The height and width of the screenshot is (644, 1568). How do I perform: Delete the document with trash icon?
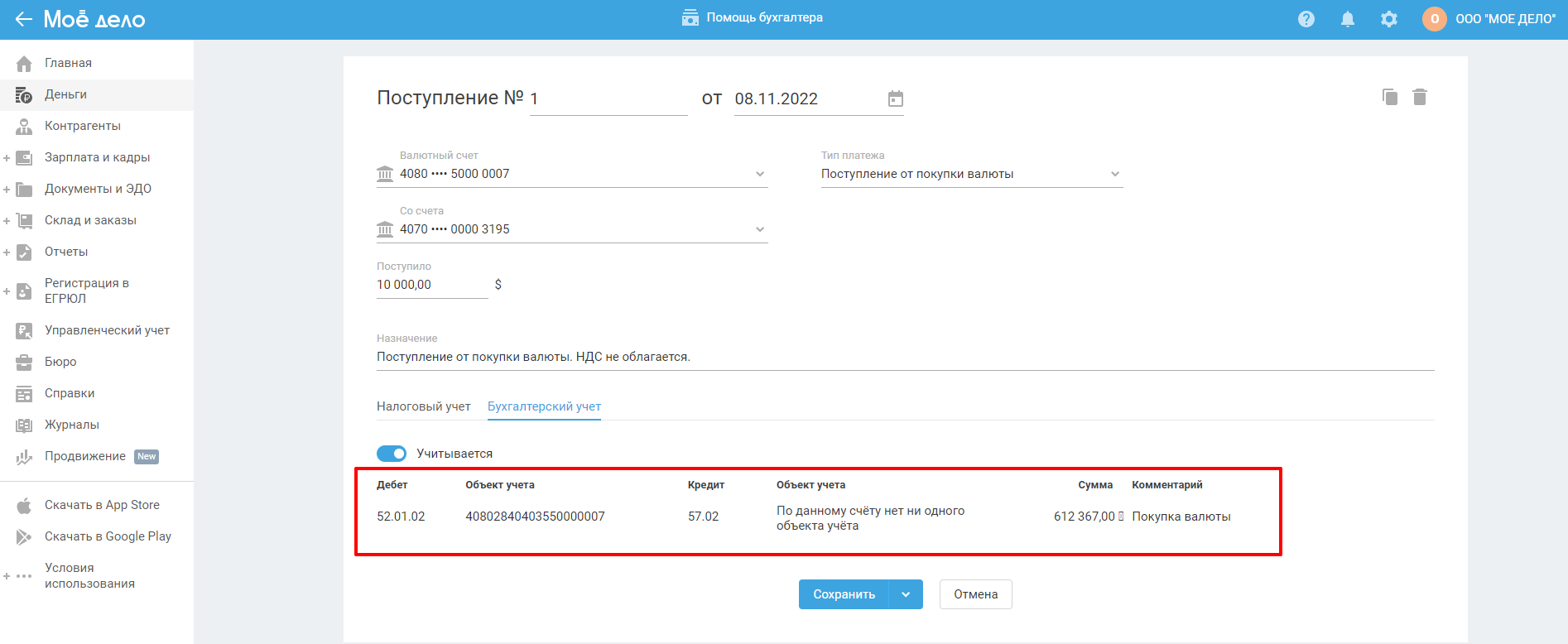click(1420, 97)
